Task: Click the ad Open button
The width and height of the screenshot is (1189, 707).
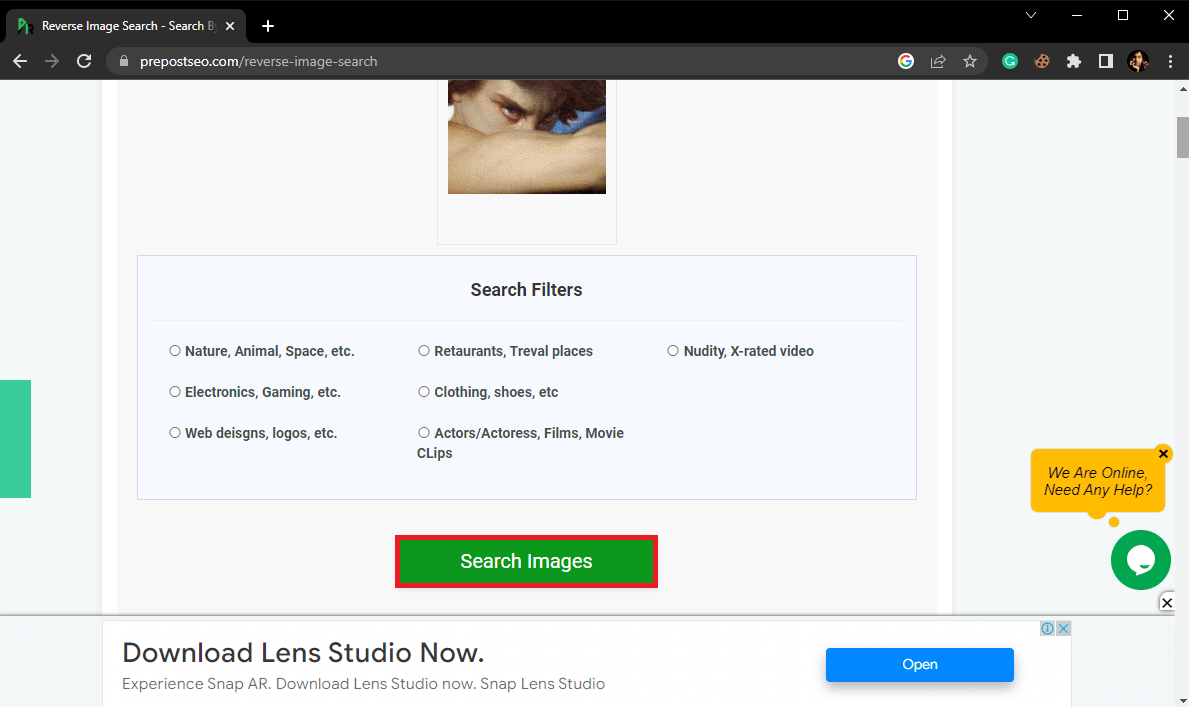Action: coord(920,665)
